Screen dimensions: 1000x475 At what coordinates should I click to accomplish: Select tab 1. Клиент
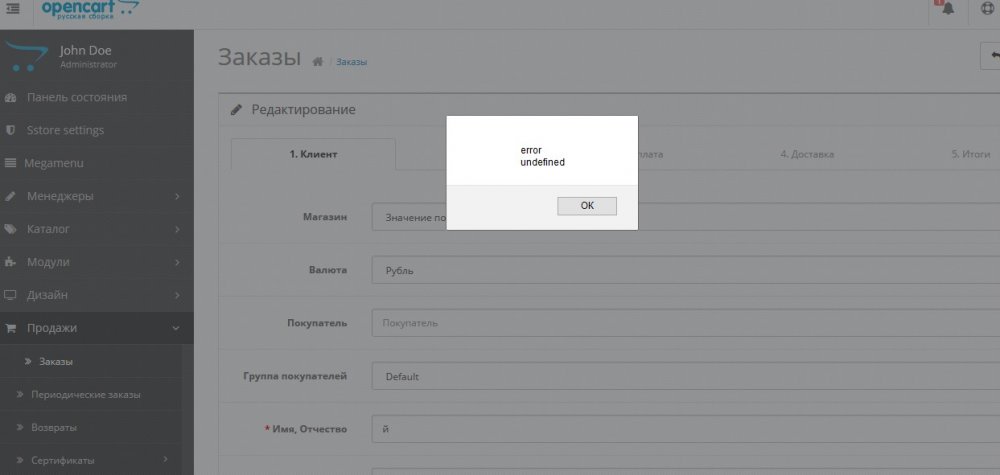coord(313,154)
